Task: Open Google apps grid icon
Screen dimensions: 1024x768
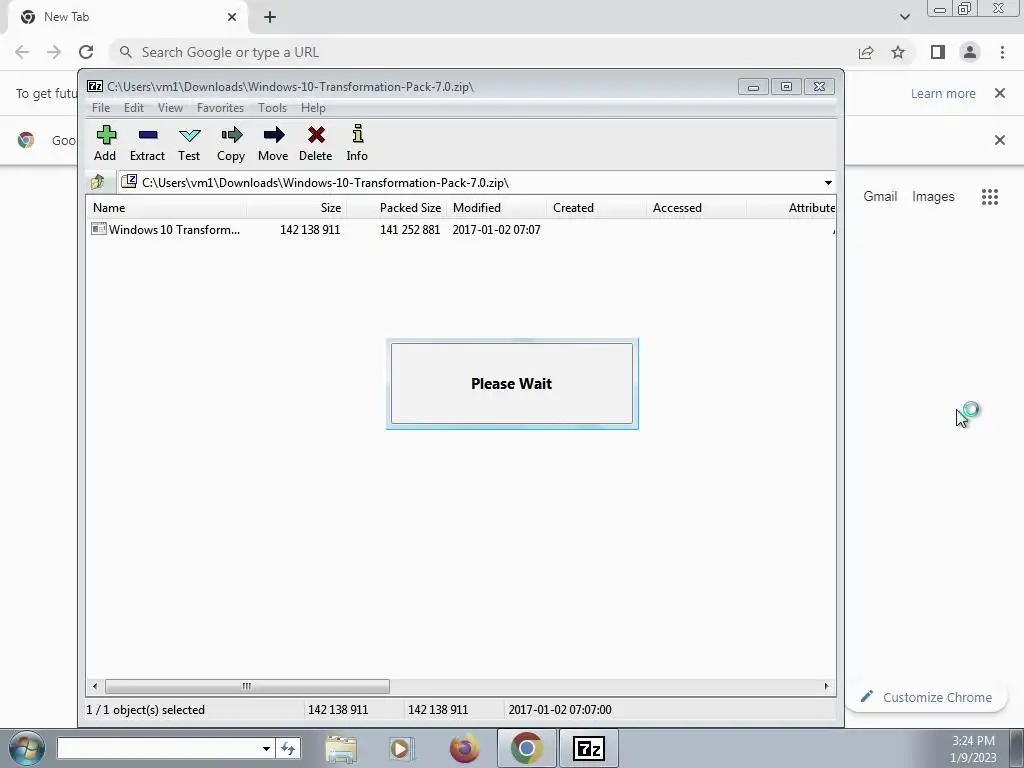Action: (x=990, y=197)
